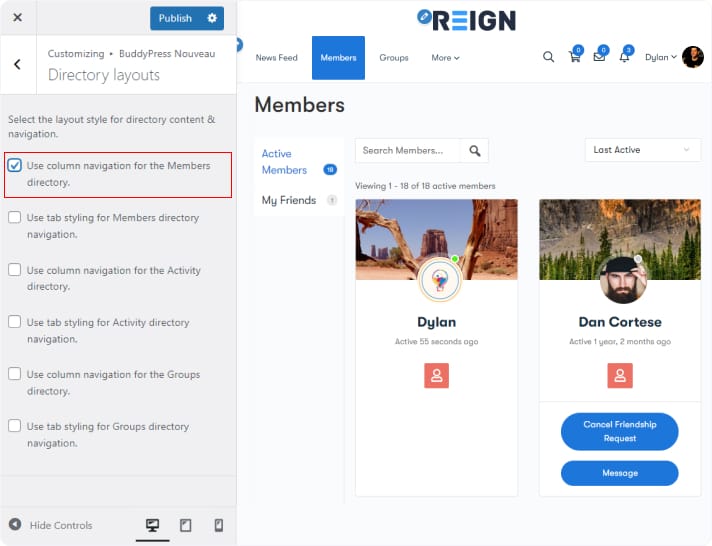The height and width of the screenshot is (546, 712).
Task: Click the Cancel Friendship Request button
Action: (x=619, y=431)
